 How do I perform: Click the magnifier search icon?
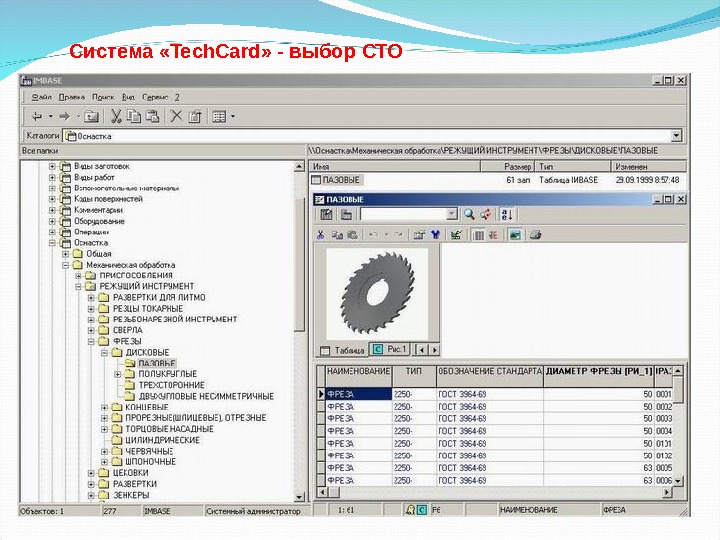469,214
